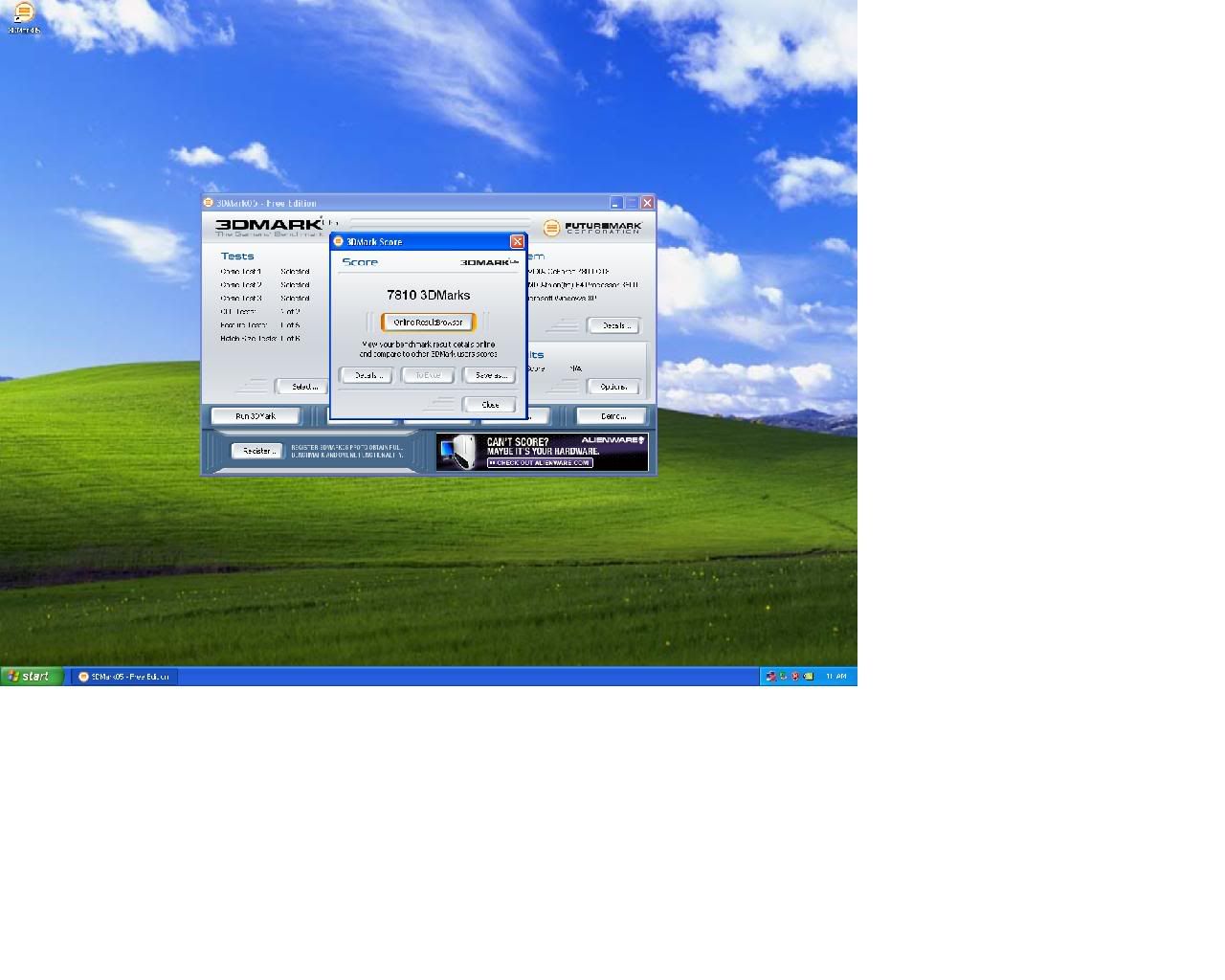Click the Game Test 3 row label
Viewport: 1225px width, 980px height.
tap(241, 299)
